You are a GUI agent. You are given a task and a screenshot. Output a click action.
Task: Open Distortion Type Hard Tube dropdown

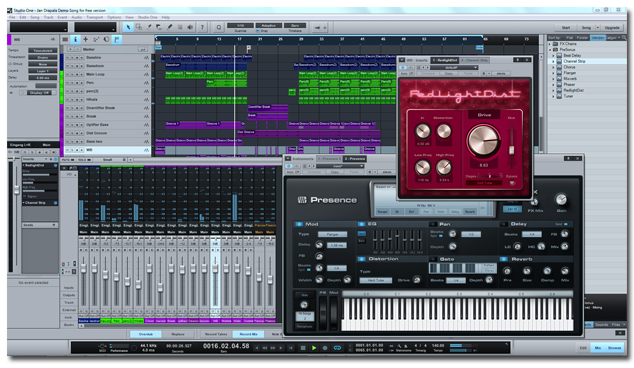(x=376, y=280)
